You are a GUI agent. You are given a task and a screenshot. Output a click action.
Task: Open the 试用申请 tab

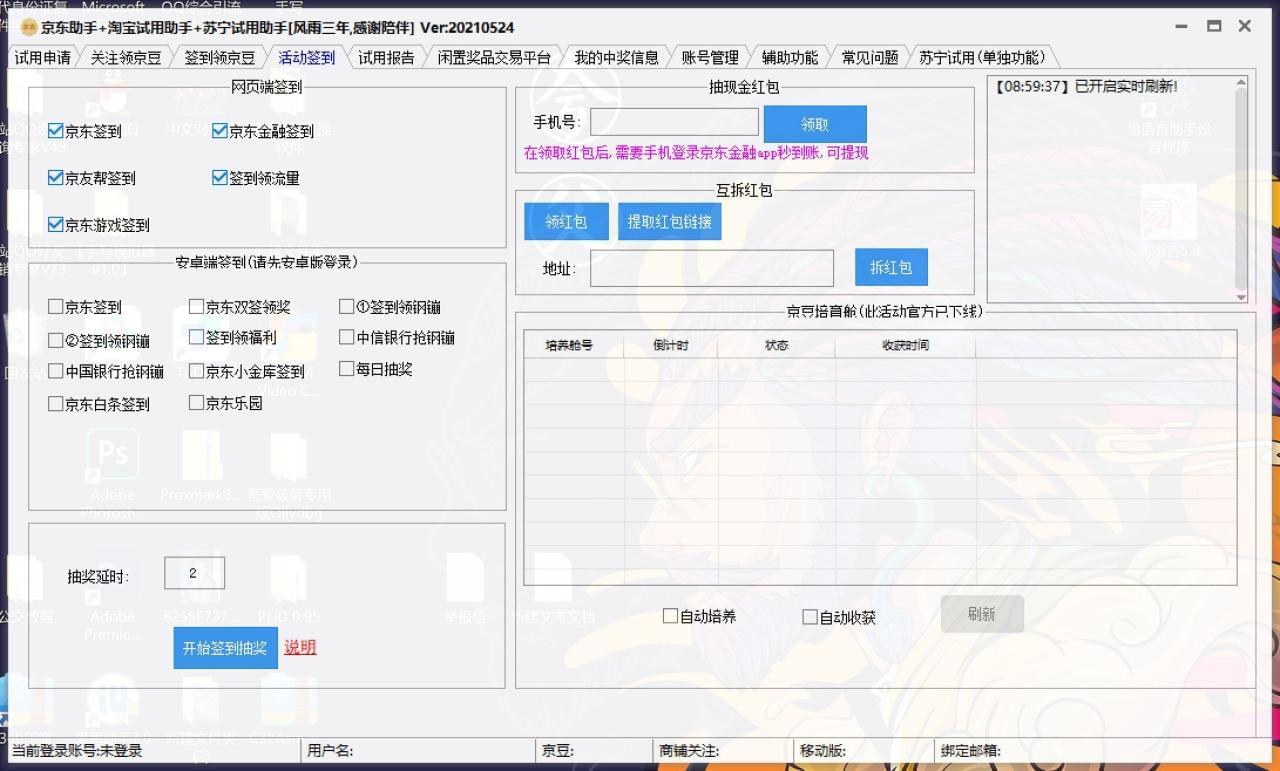43,58
